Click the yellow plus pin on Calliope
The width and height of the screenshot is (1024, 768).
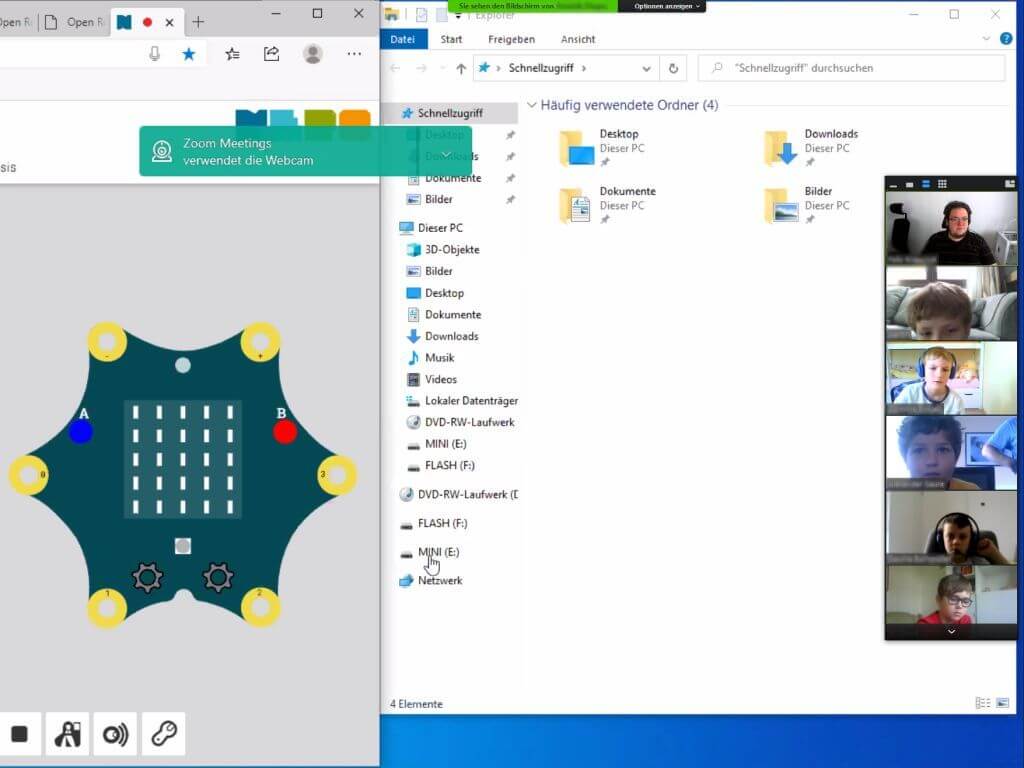pyautogui.click(x=261, y=342)
